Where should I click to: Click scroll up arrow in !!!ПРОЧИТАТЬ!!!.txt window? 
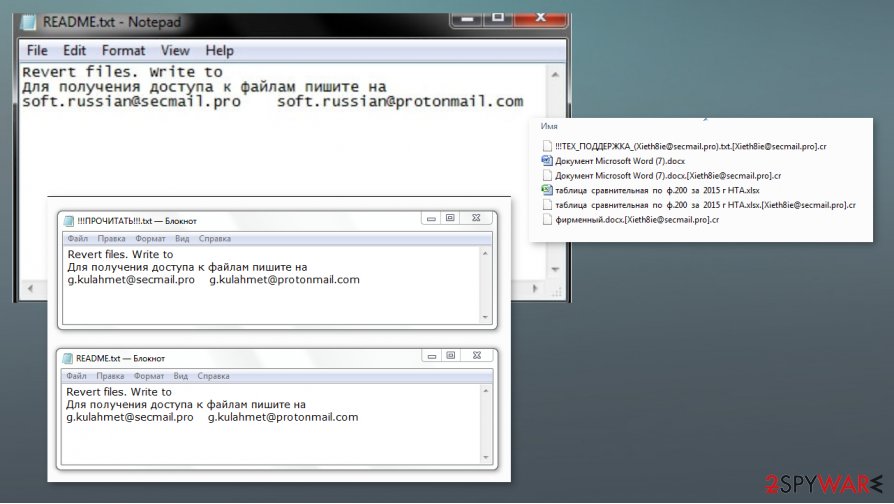(x=485, y=254)
